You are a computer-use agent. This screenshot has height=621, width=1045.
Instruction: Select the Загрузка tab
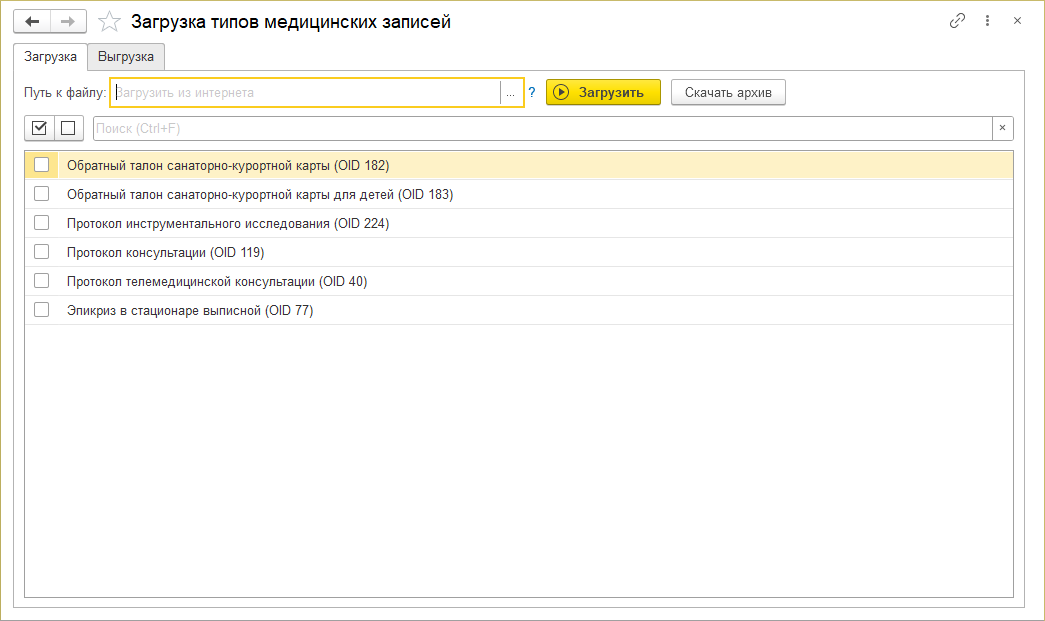50,57
